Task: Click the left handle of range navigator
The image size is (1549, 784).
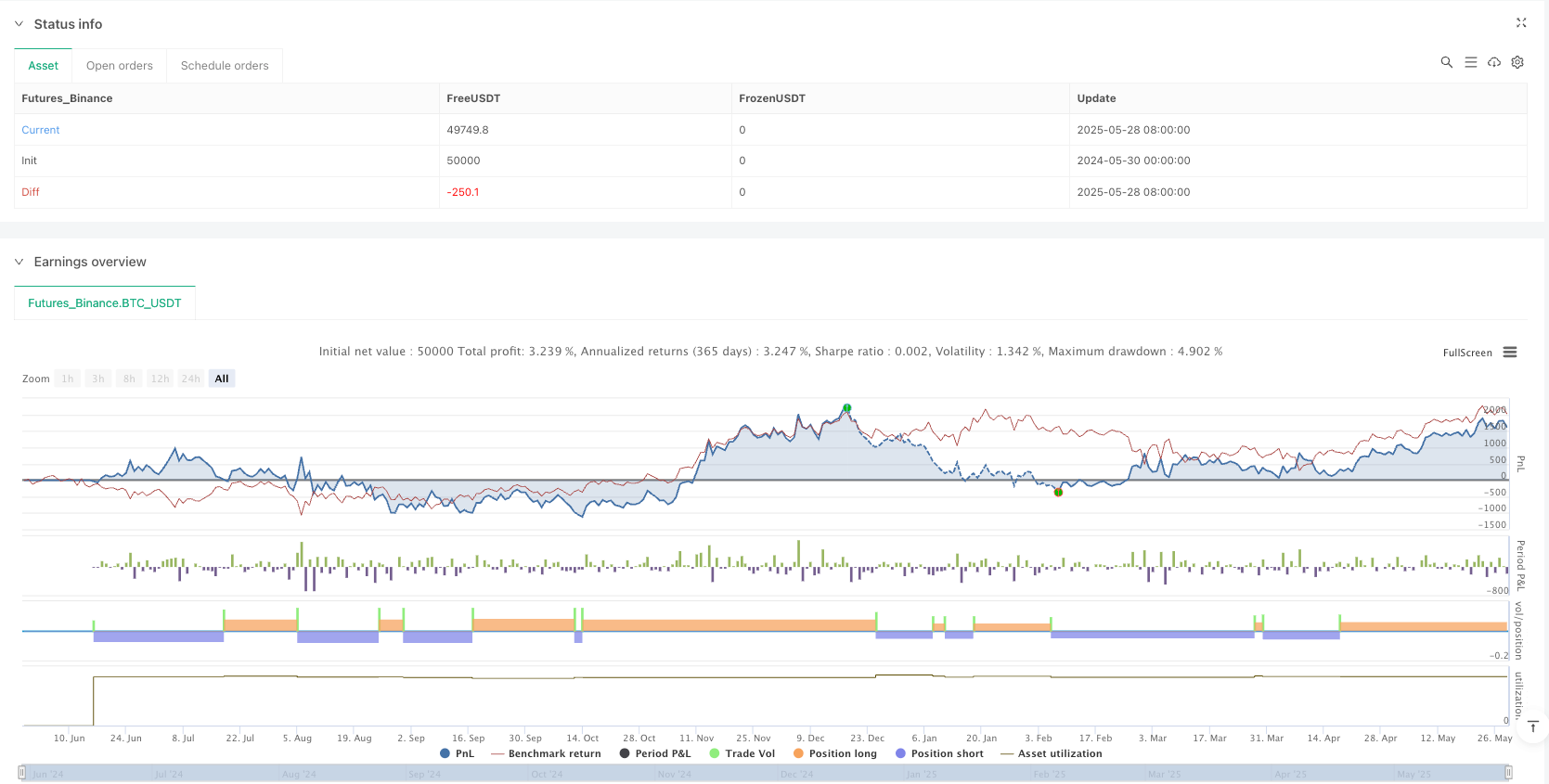Action: (22, 773)
